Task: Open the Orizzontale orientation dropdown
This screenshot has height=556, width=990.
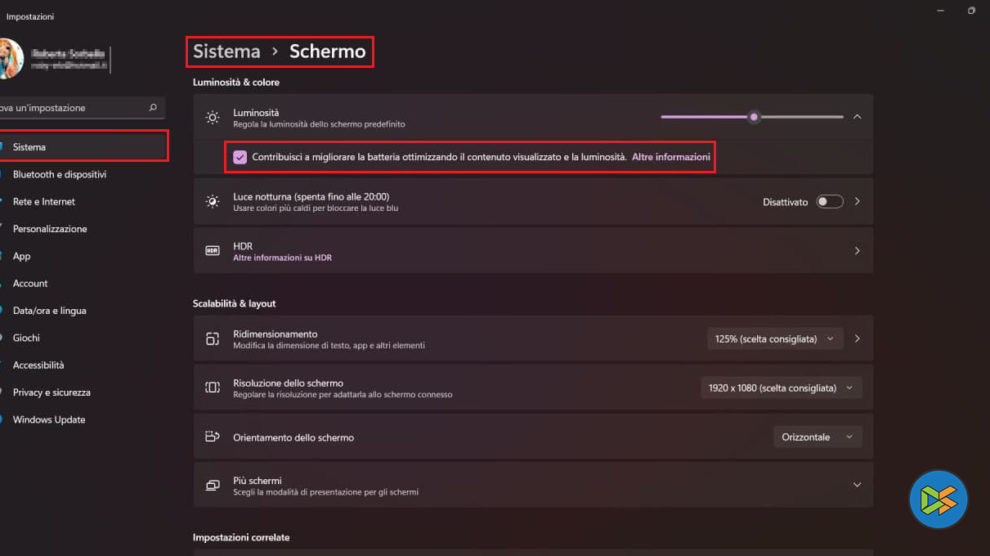Action: tap(816, 437)
